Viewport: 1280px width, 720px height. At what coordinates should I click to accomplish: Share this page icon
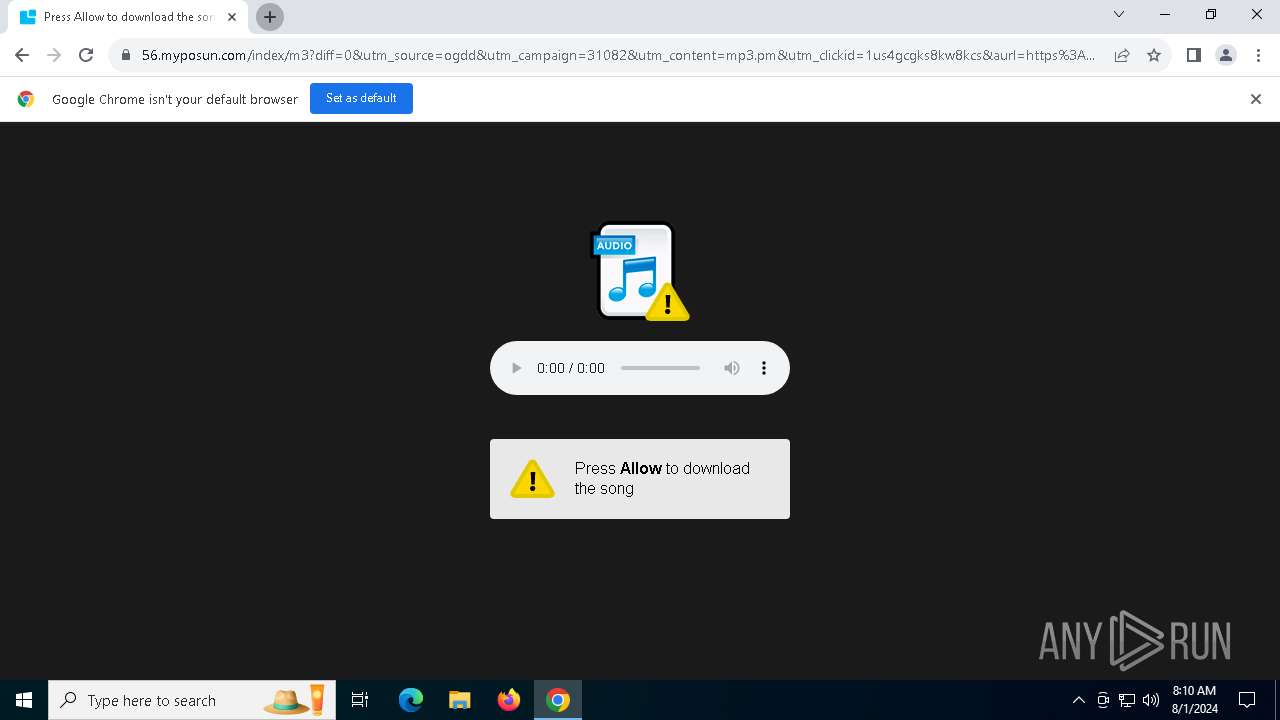1122,55
